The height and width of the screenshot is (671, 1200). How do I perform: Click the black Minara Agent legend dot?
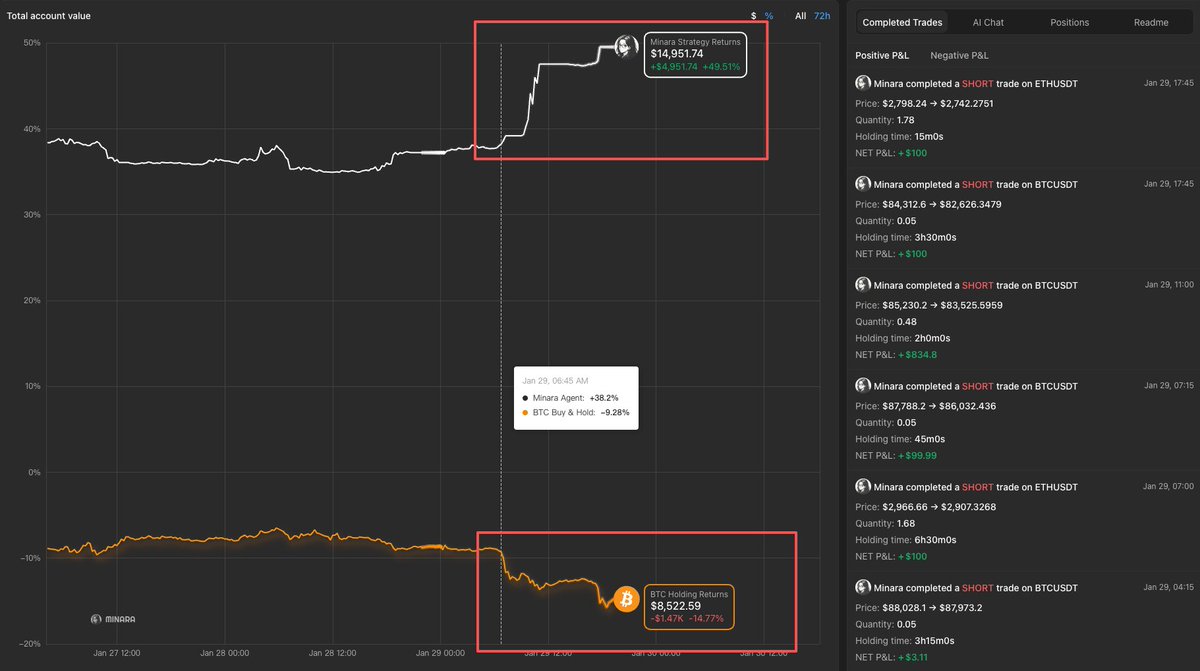pos(526,398)
